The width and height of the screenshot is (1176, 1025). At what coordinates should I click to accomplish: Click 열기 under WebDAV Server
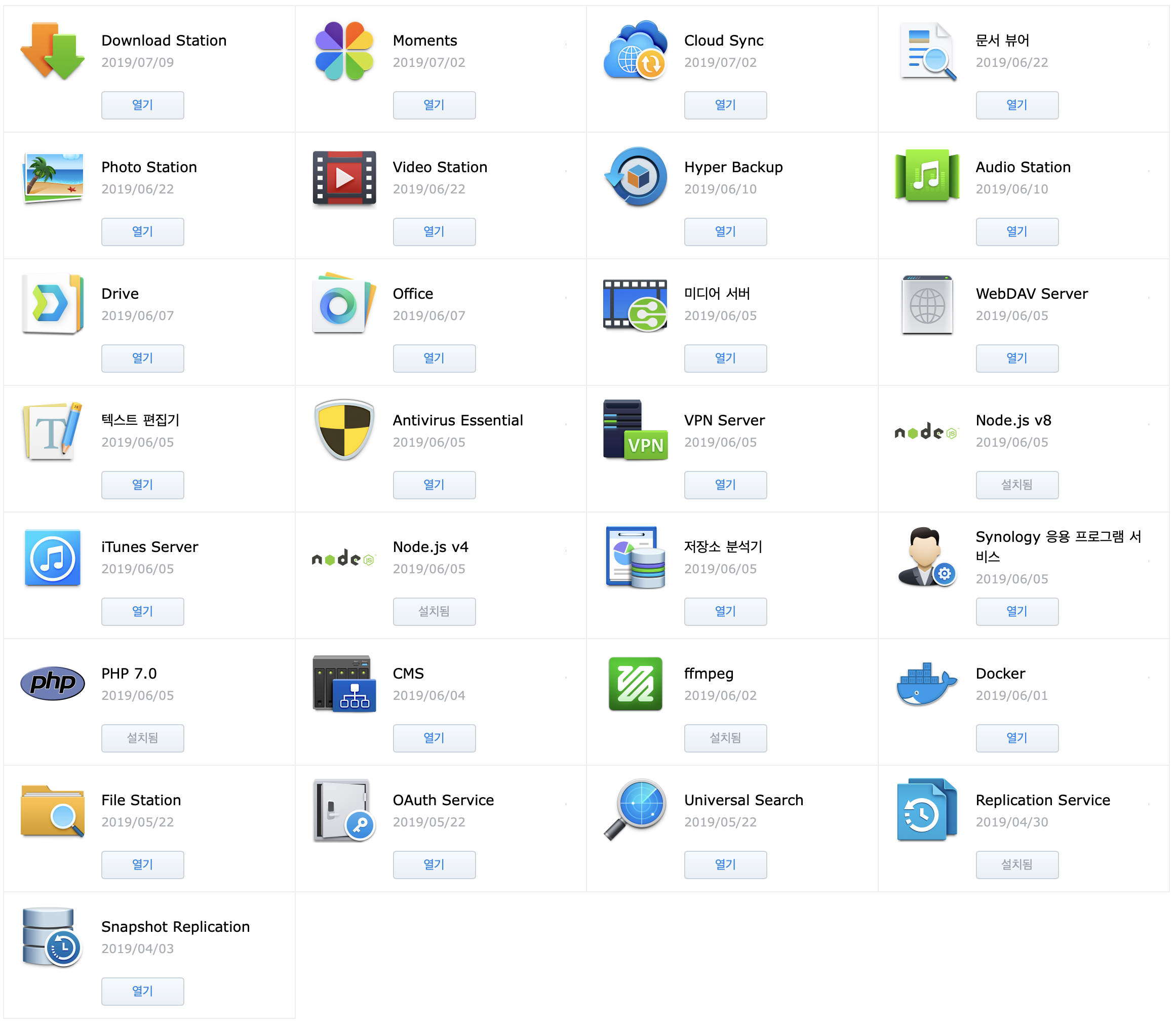pos(1017,359)
